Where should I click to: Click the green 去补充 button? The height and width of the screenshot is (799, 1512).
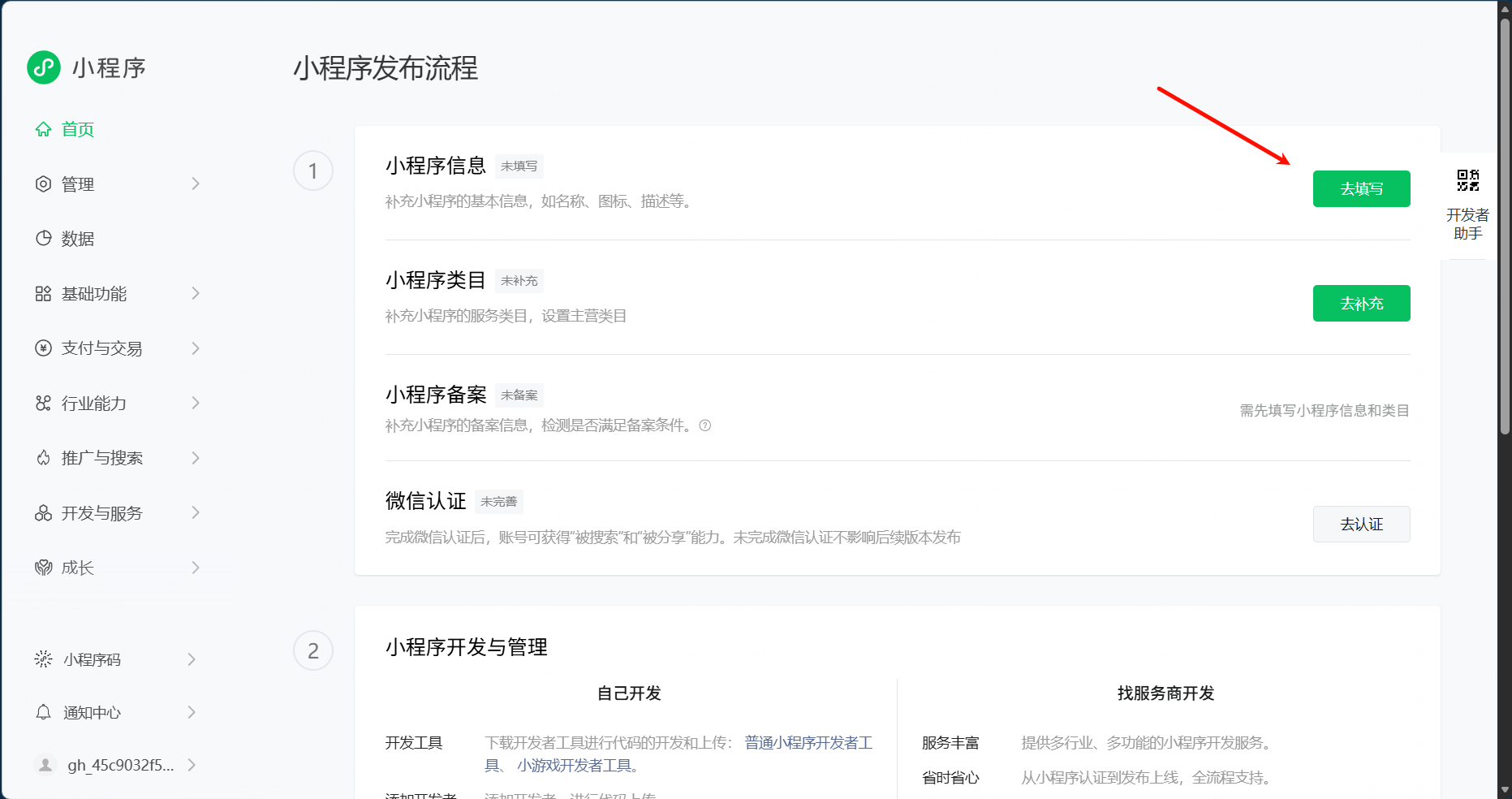coord(1361,303)
